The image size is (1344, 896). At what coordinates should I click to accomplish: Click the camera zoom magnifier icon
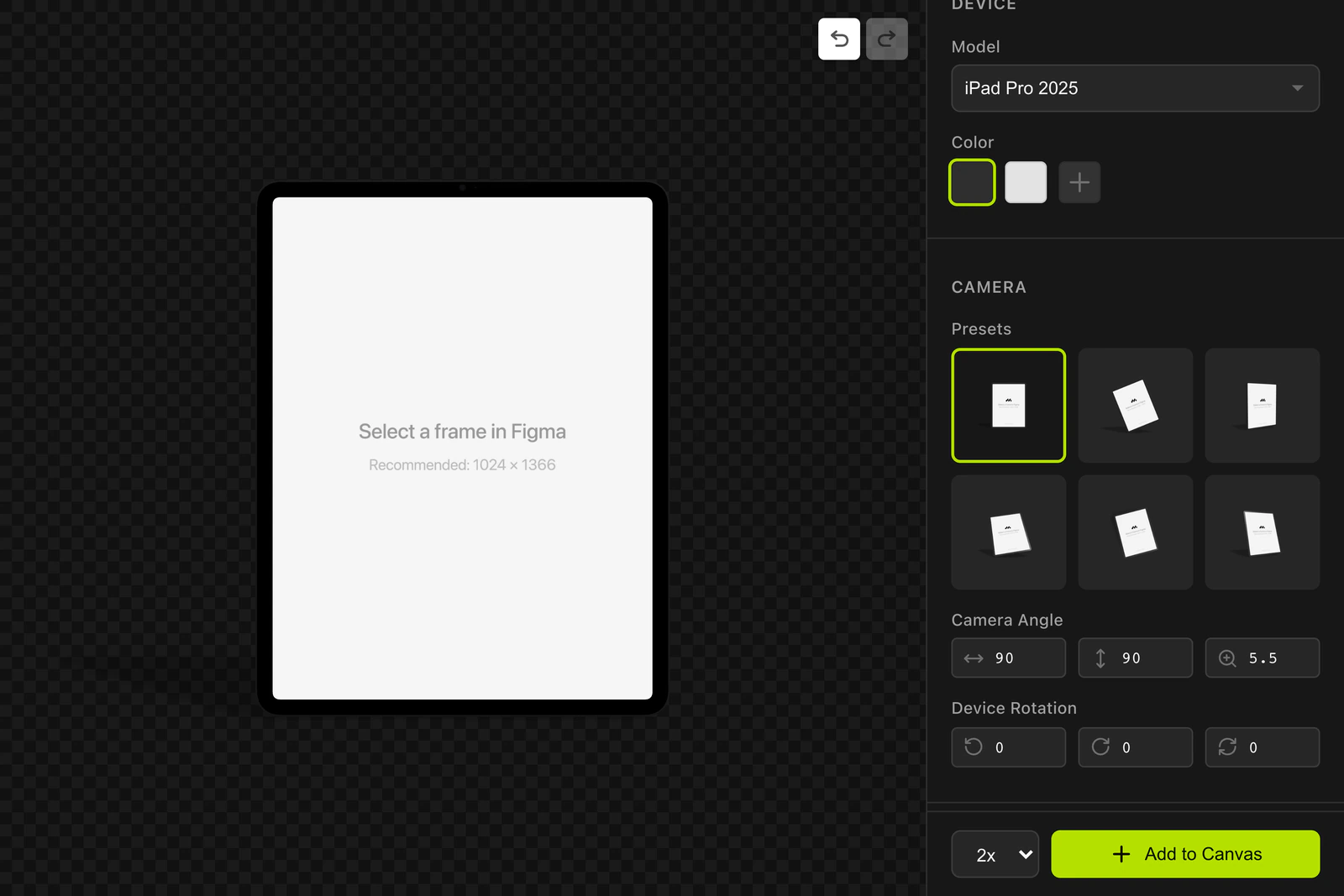1227,658
